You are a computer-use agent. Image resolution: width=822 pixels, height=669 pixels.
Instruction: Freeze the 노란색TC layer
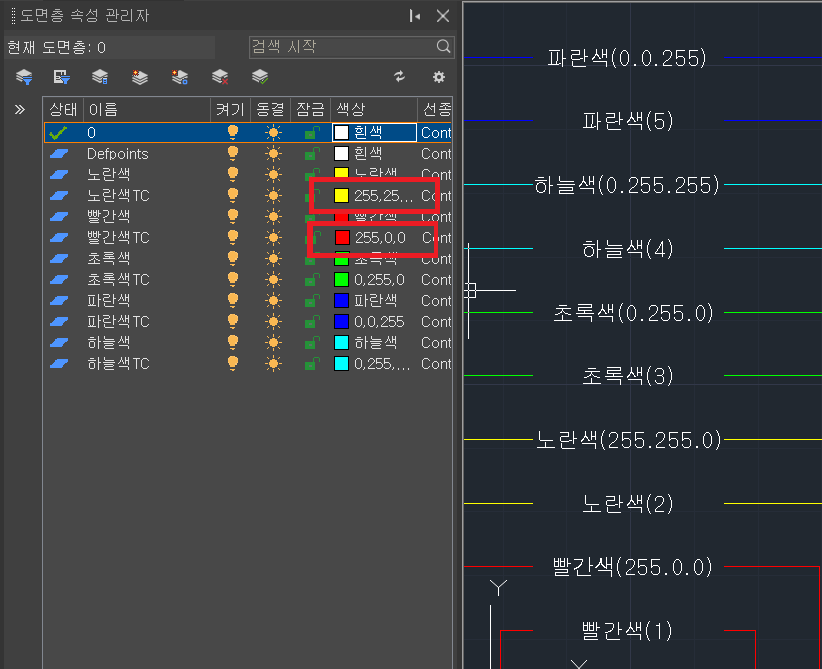[273, 196]
